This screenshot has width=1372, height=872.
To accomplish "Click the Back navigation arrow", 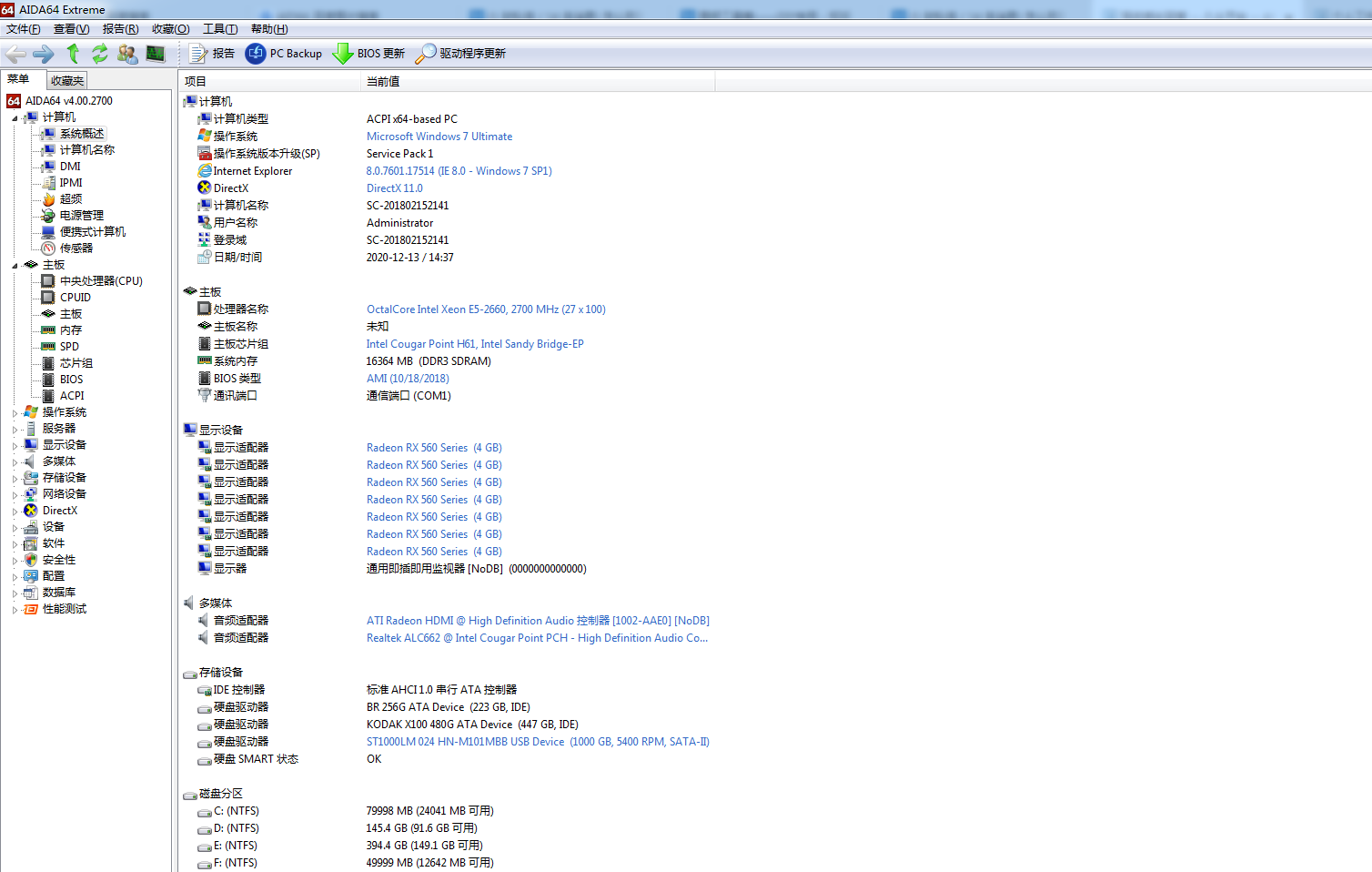I will click(15, 54).
